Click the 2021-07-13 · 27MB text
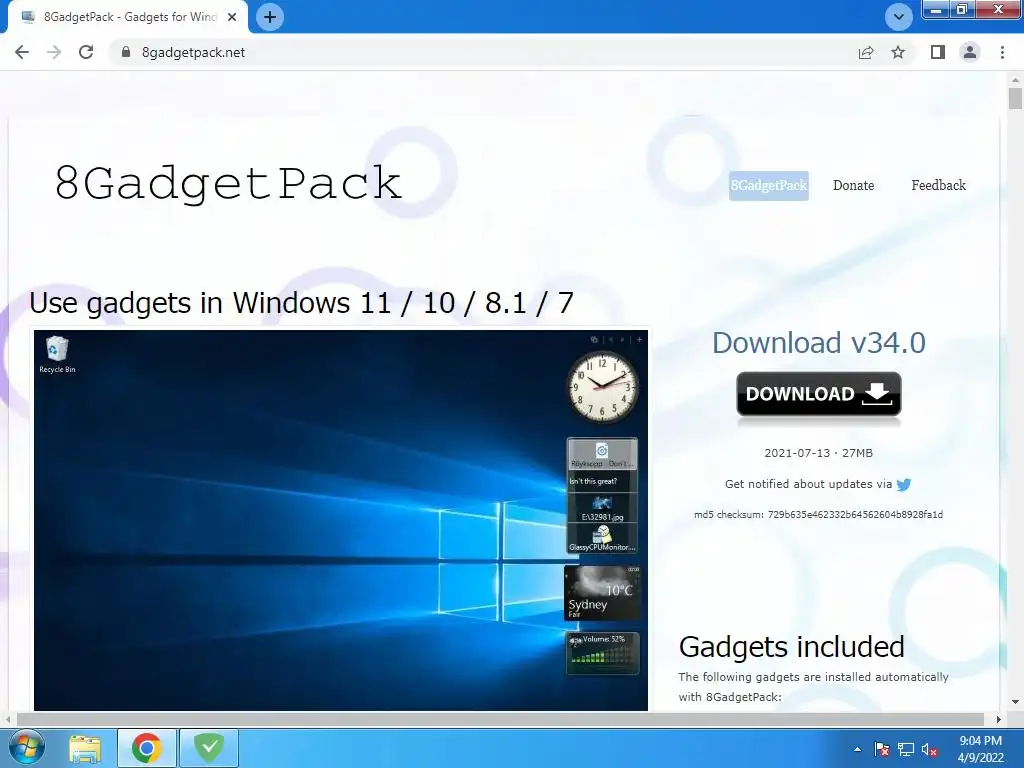 (818, 453)
